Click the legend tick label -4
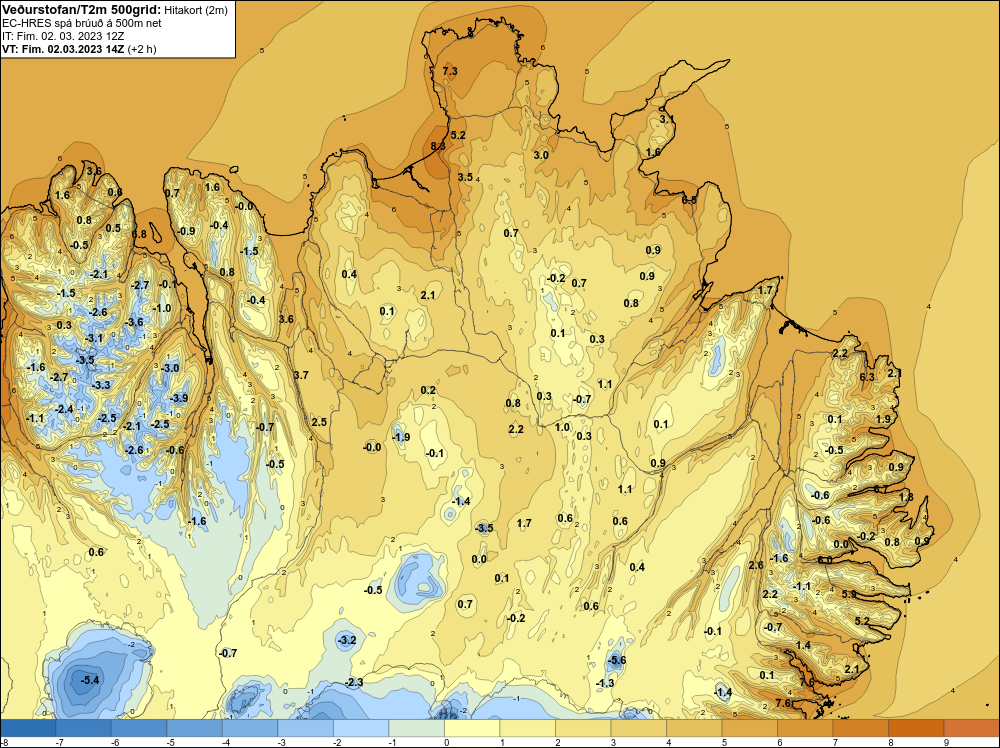 [226, 742]
